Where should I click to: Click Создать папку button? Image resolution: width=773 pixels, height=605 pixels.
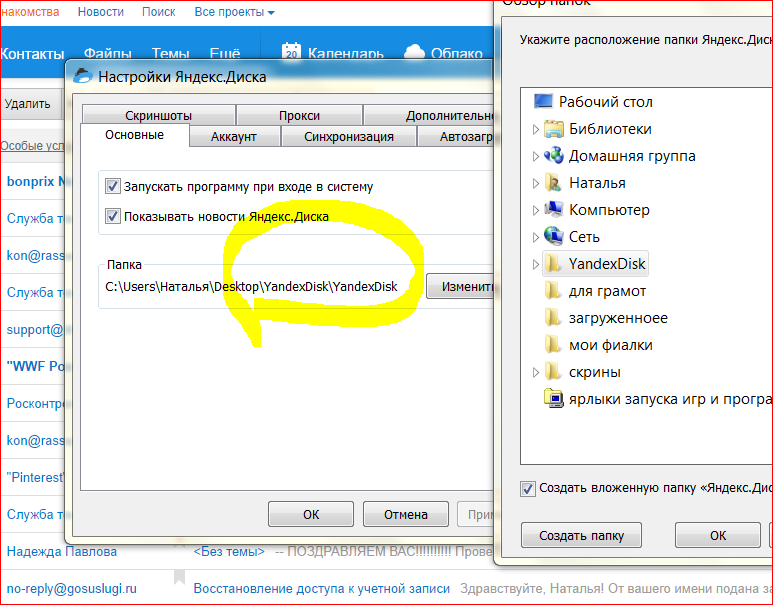pyautogui.click(x=581, y=535)
